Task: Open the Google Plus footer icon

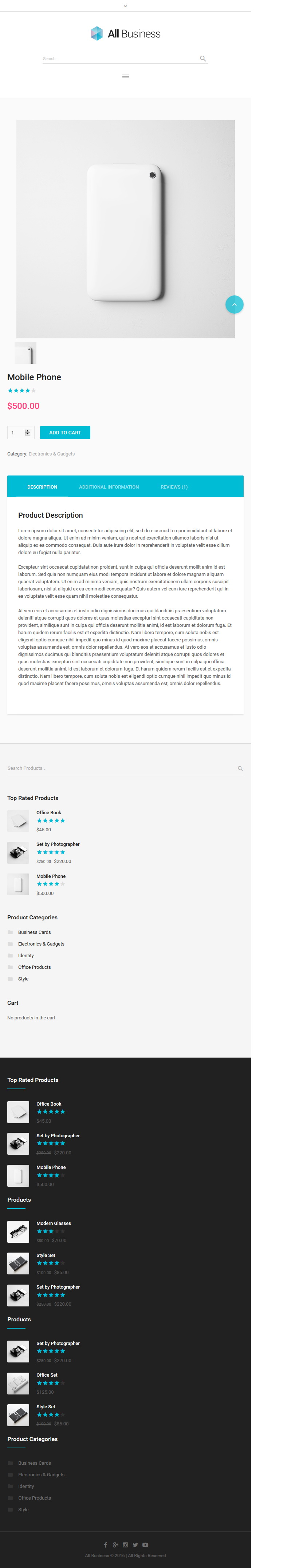Action: tap(115, 1545)
